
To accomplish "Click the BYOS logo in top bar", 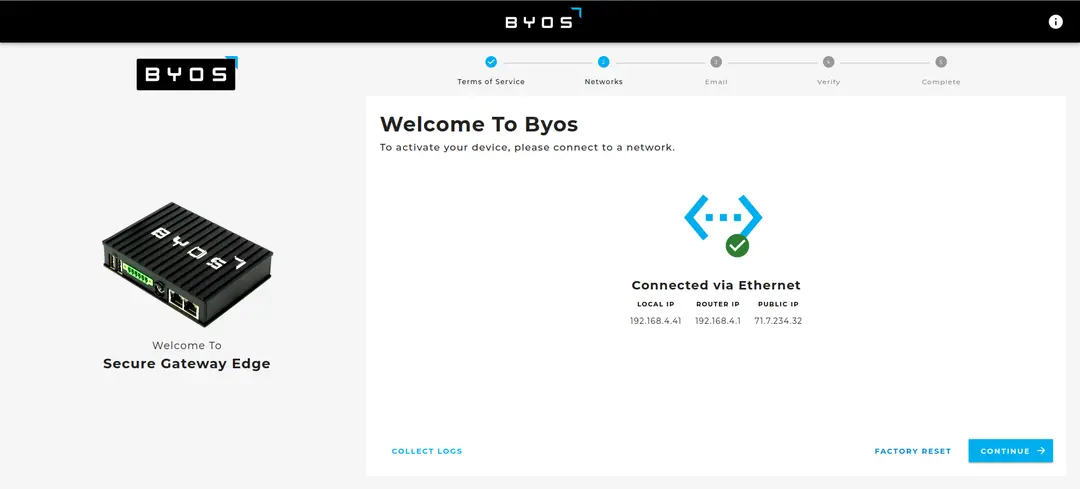I will click(x=543, y=19).
